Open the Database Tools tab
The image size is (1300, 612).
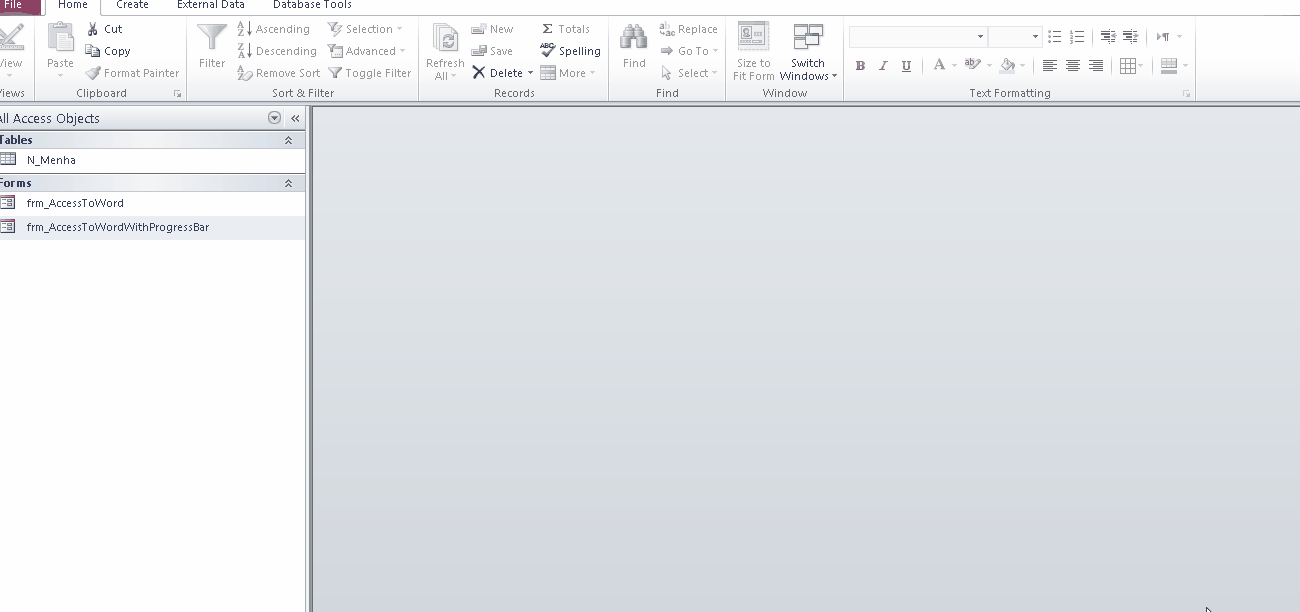[312, 5]
